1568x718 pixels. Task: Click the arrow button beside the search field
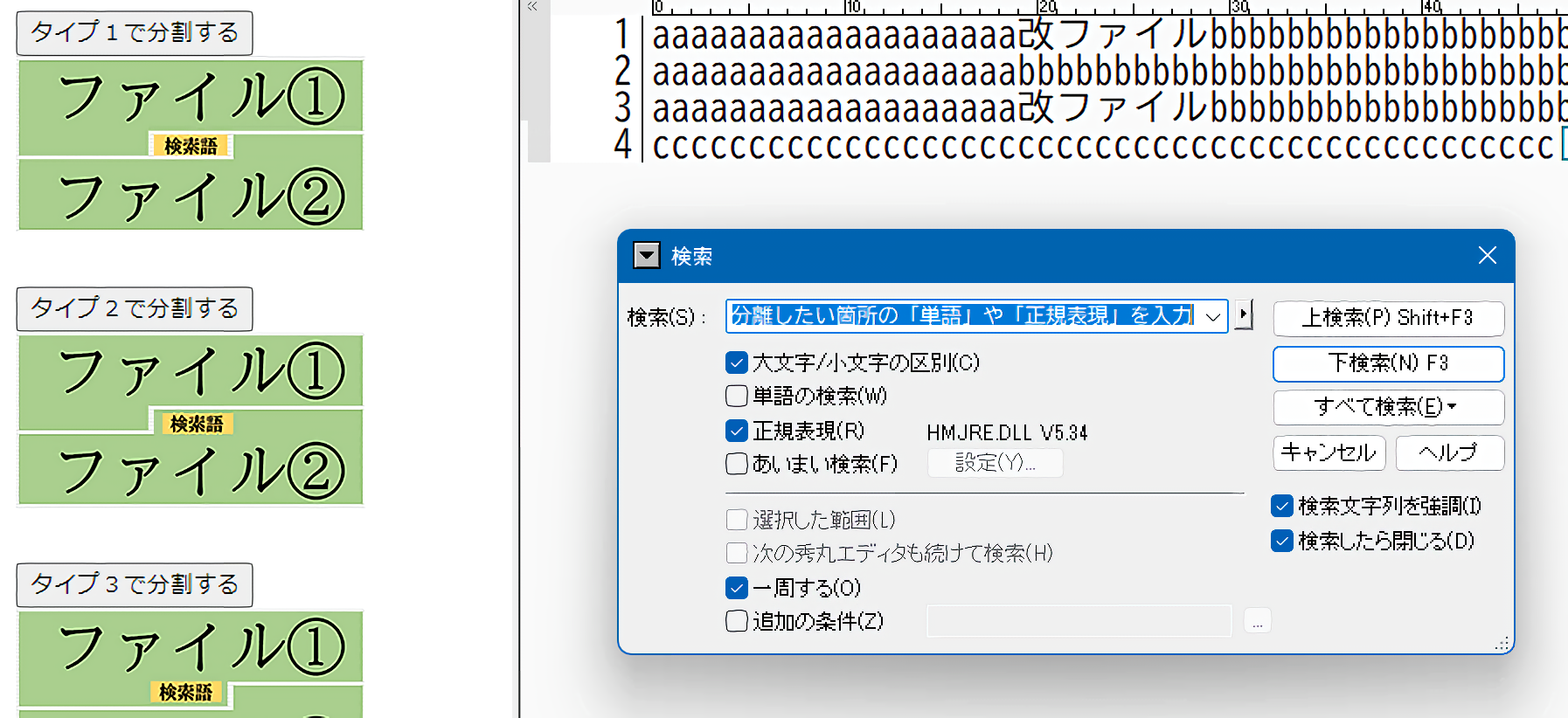pos(1244,314)
